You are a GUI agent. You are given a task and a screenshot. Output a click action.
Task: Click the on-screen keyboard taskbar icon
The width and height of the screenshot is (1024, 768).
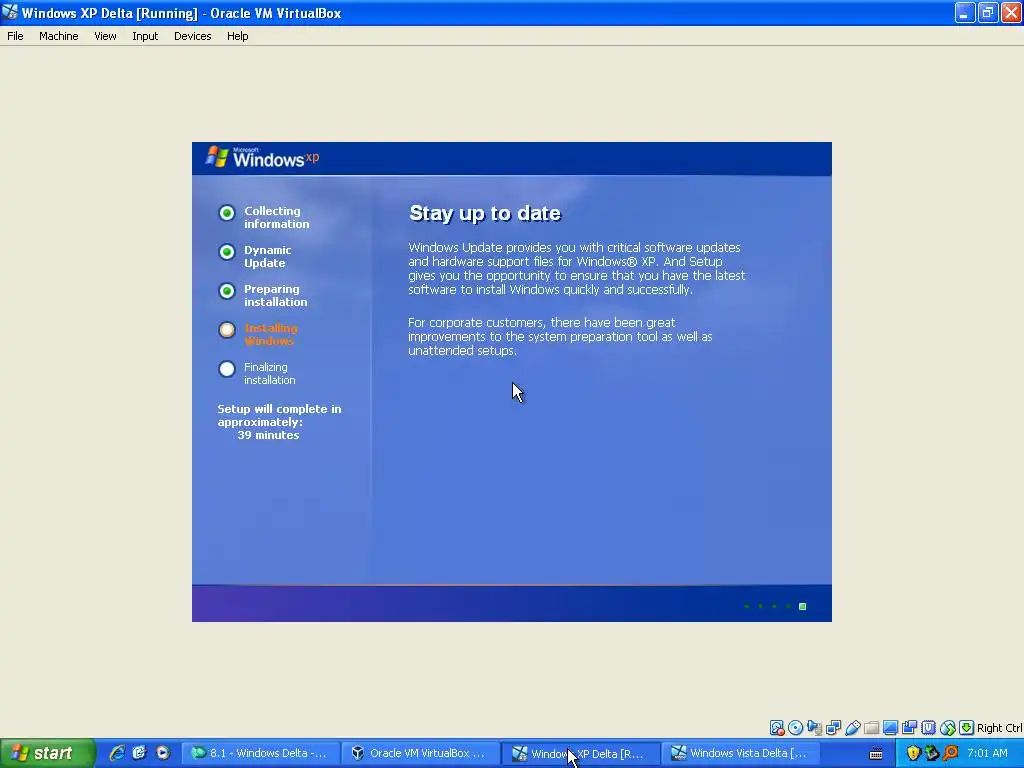click(x=876, y=754)
